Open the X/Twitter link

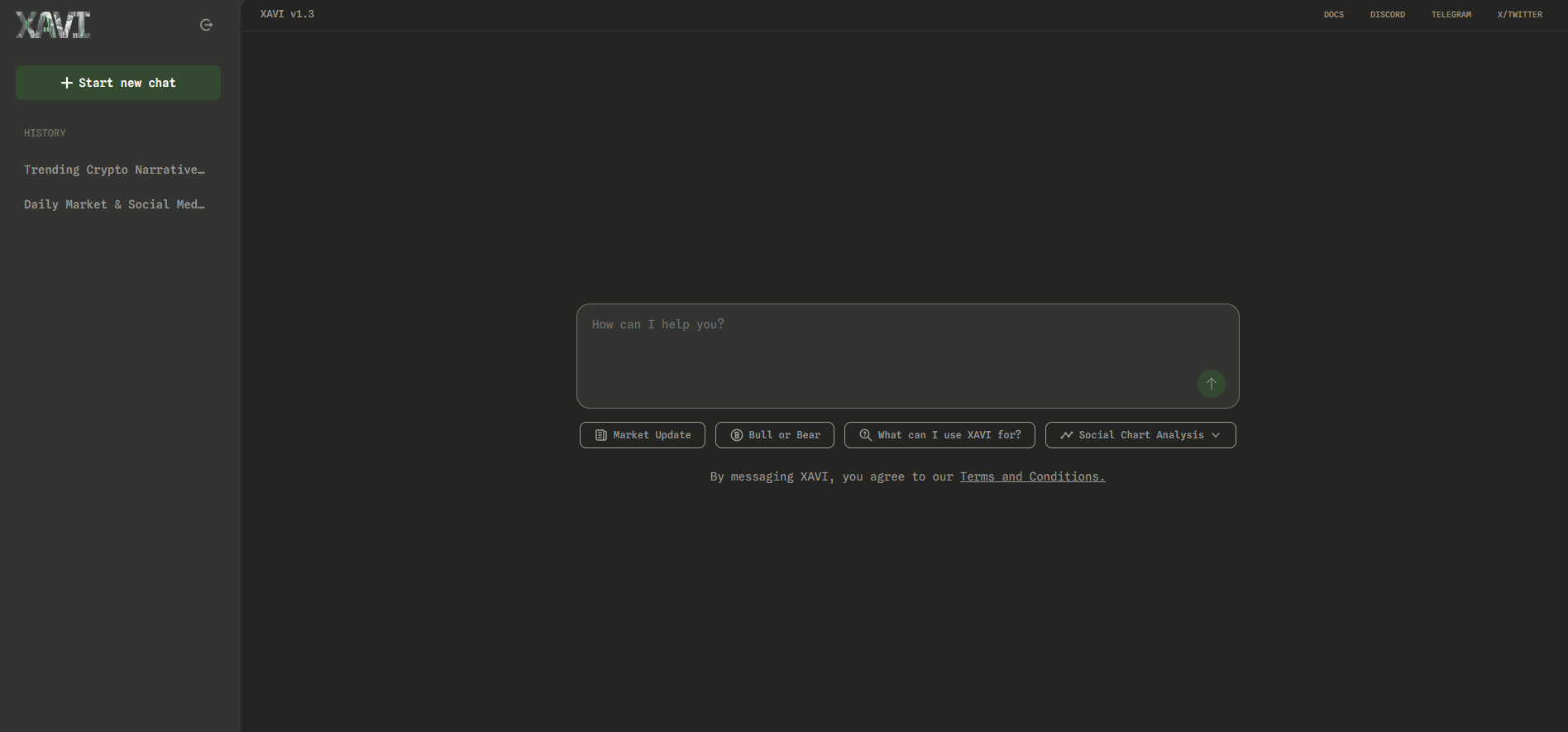tap(1520, 15)
